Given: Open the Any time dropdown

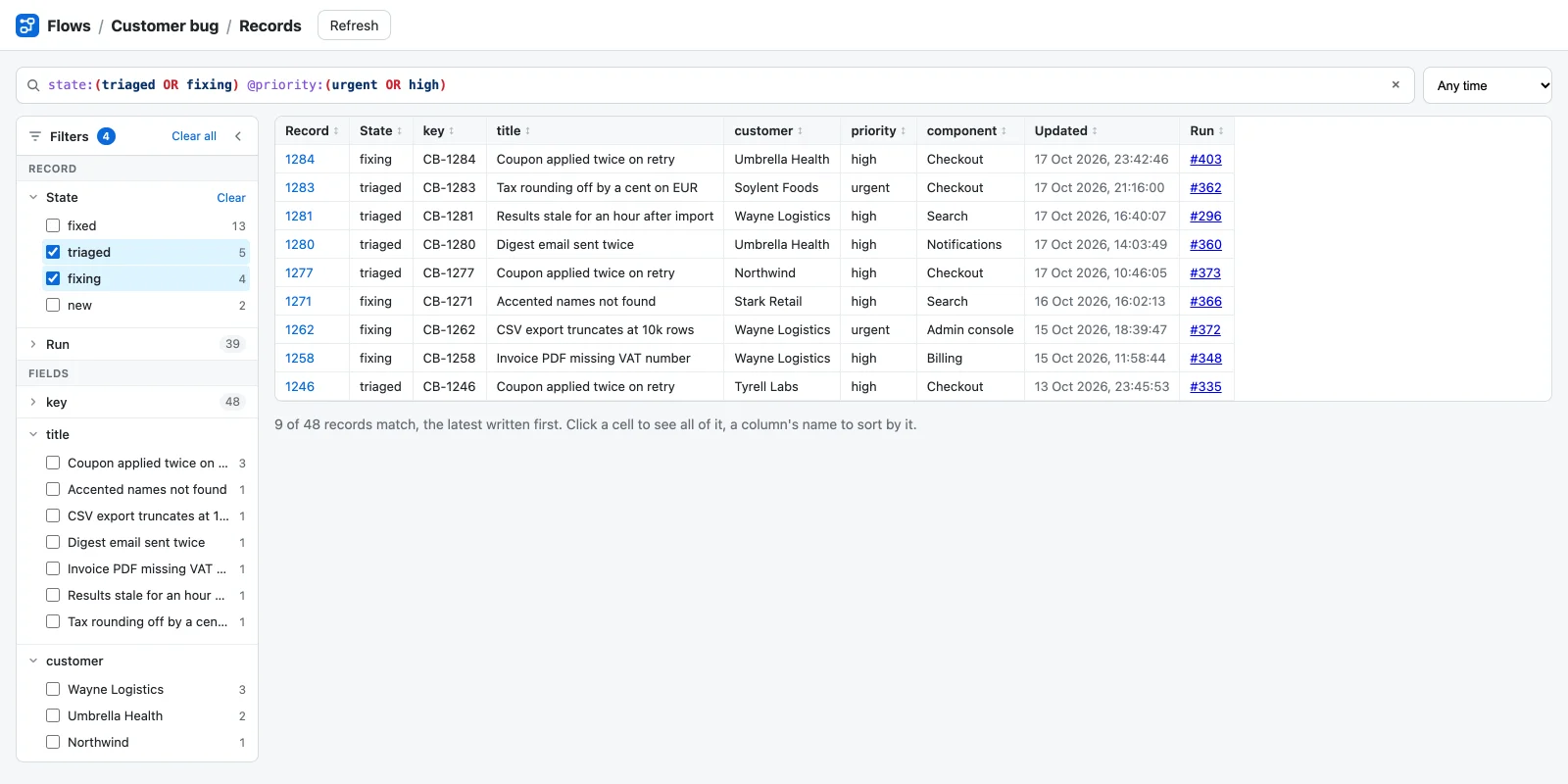Looking at the screenshot, I should coord(1487,85).
